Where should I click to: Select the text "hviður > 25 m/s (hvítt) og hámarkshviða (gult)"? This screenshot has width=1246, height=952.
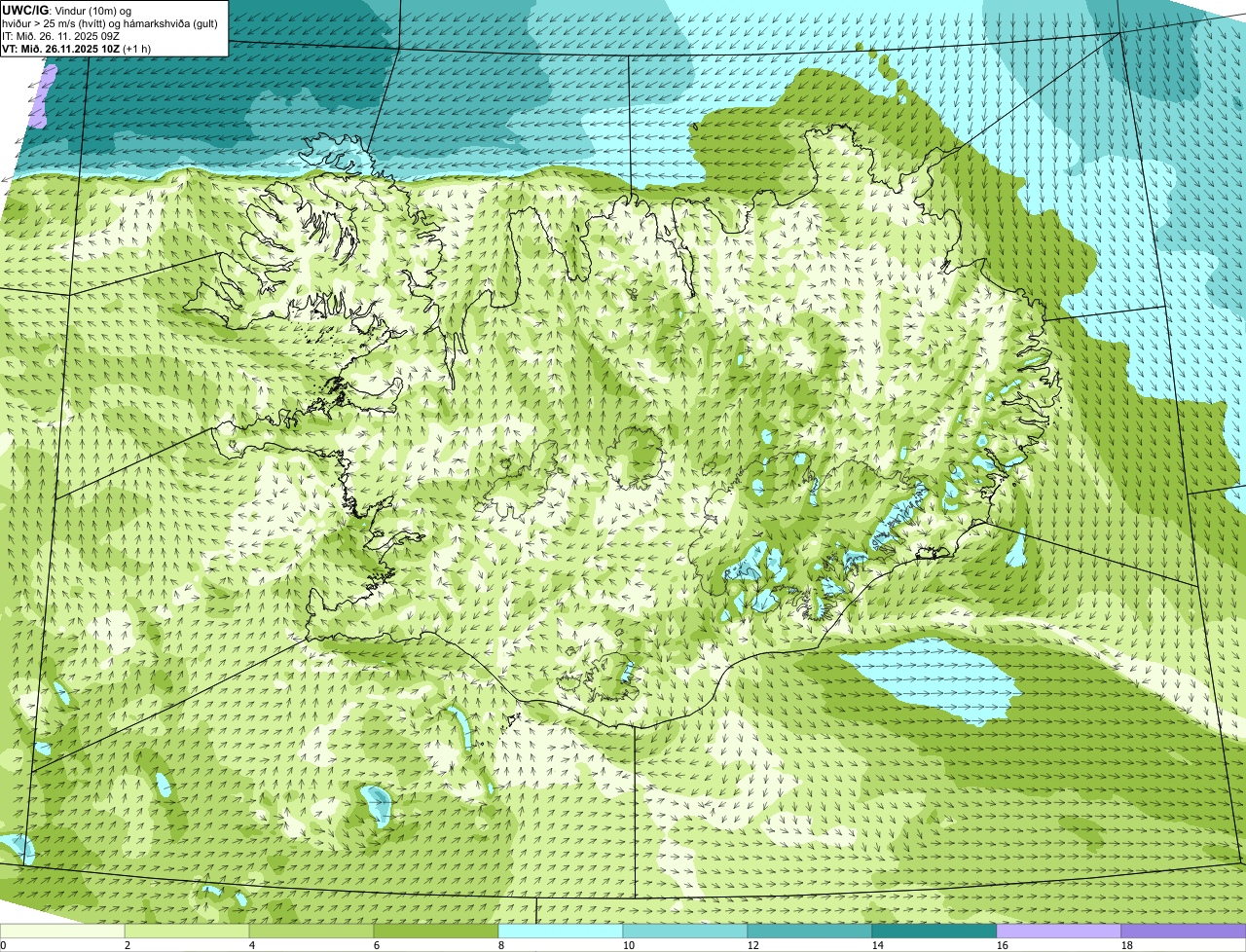click(110, 23)
